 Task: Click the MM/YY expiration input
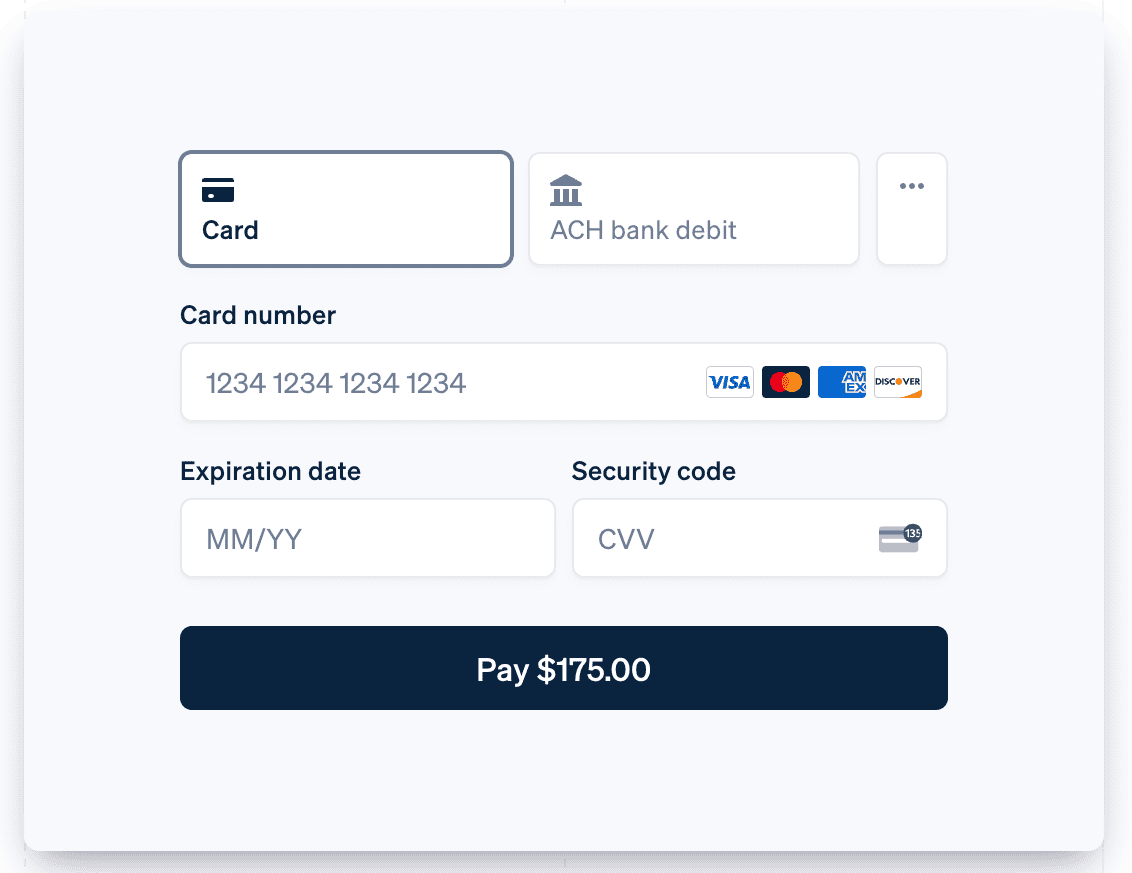[x=367, y=537]
